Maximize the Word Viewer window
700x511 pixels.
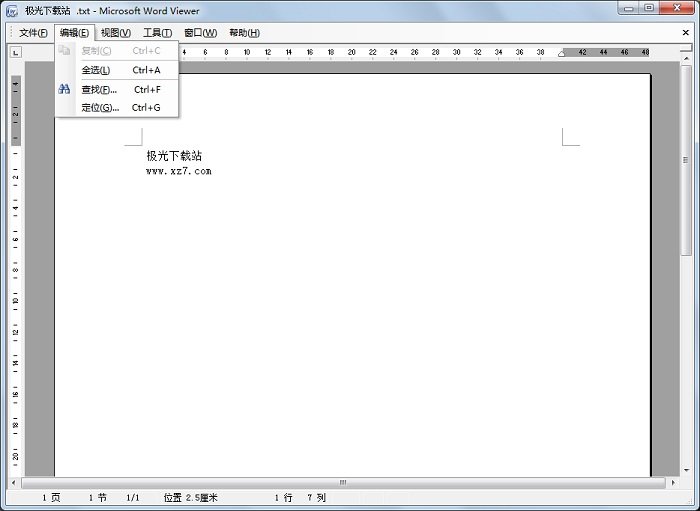pyautogui.click(x=649, y=8)
